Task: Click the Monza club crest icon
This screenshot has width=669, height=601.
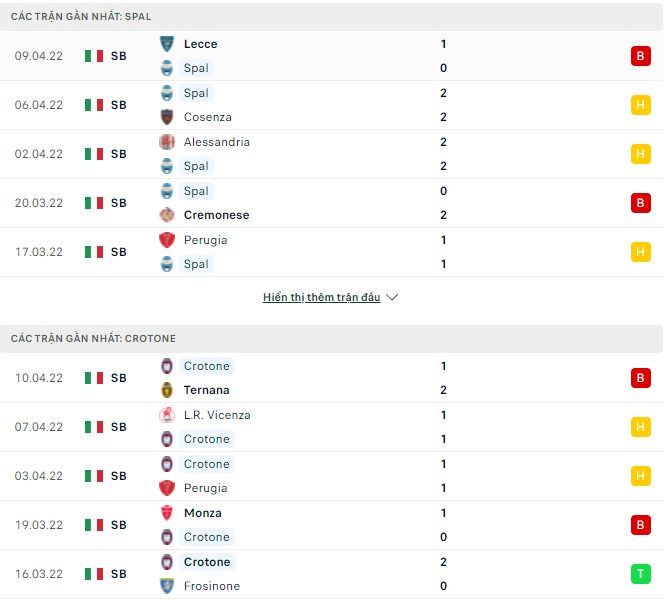Action: click(x=167, y=513)
